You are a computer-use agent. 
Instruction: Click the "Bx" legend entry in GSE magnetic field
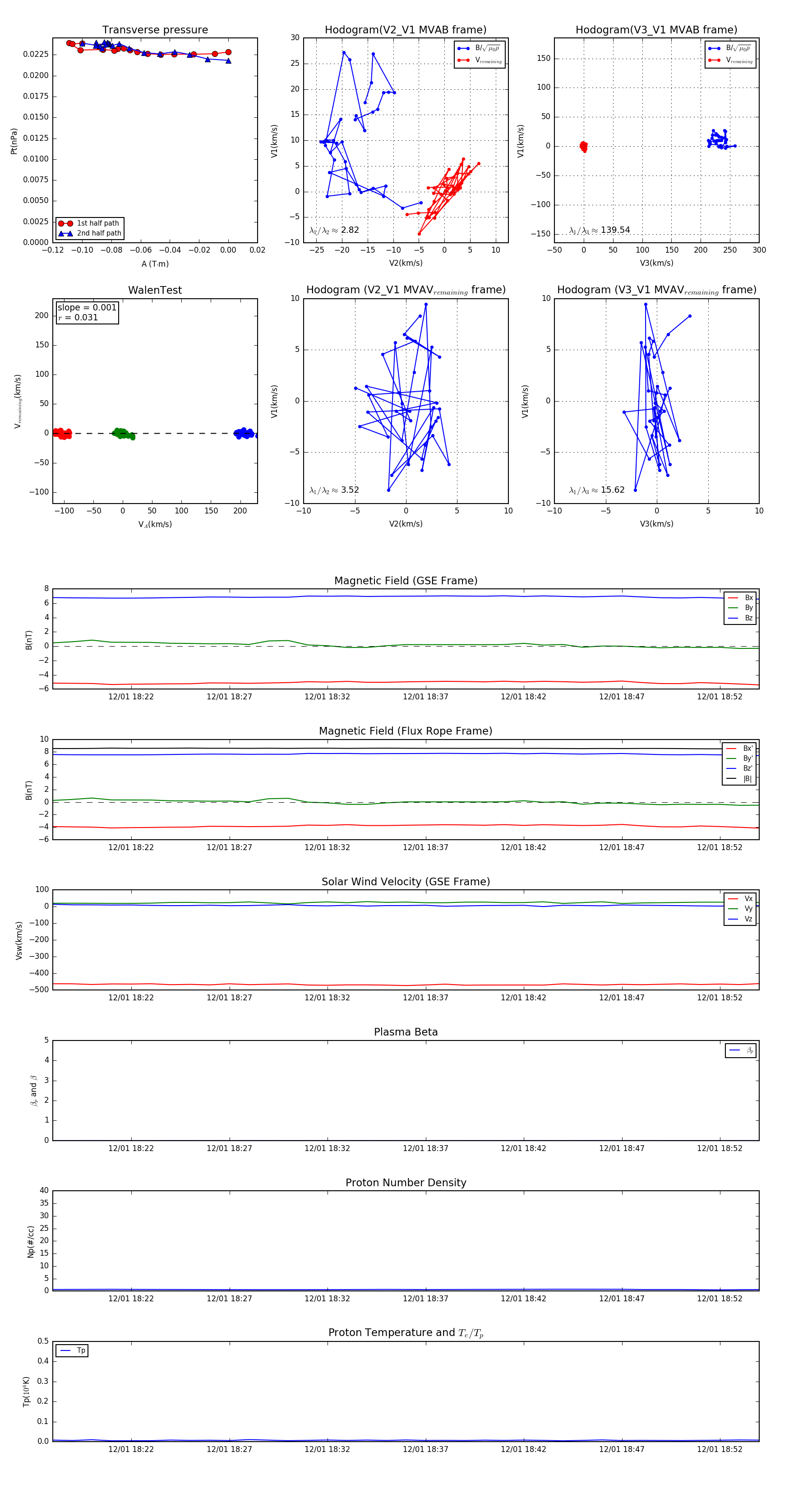click(x=740, y=598)
